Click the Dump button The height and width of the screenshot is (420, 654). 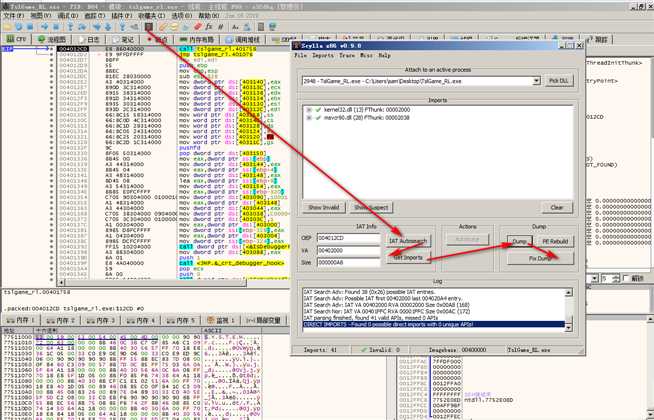point(519,241)
